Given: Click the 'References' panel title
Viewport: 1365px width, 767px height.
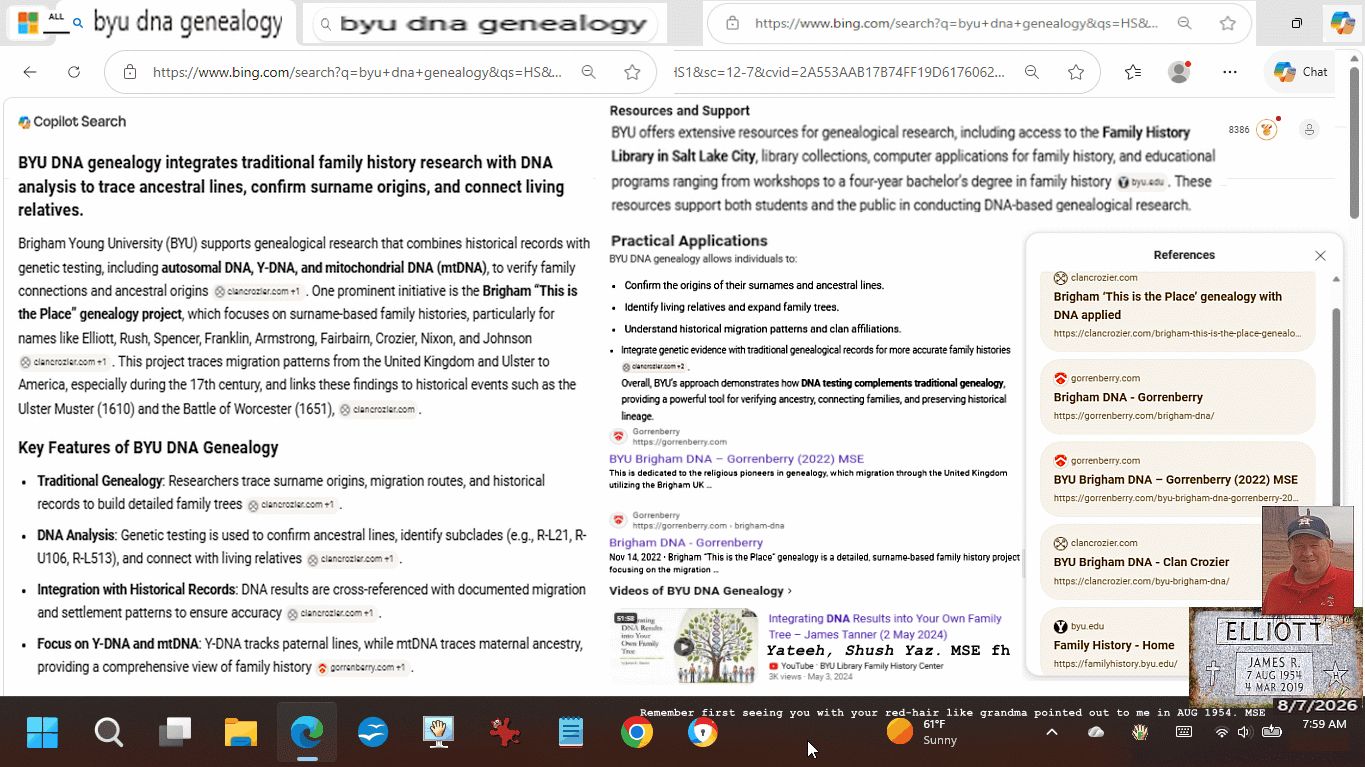Looking at the screenshot, I should [1184, 255].
